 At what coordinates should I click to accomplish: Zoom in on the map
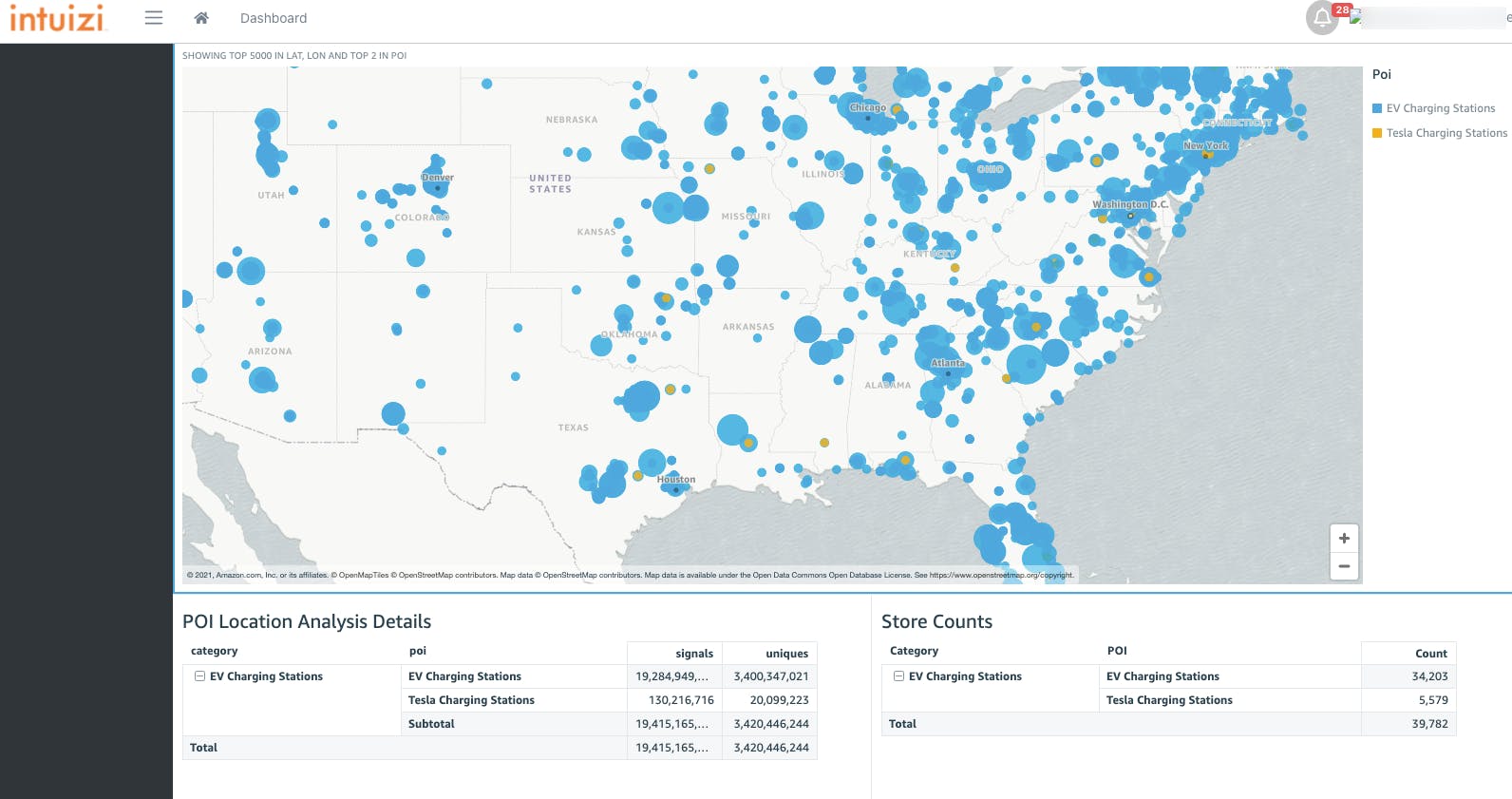click(1344, 539)
